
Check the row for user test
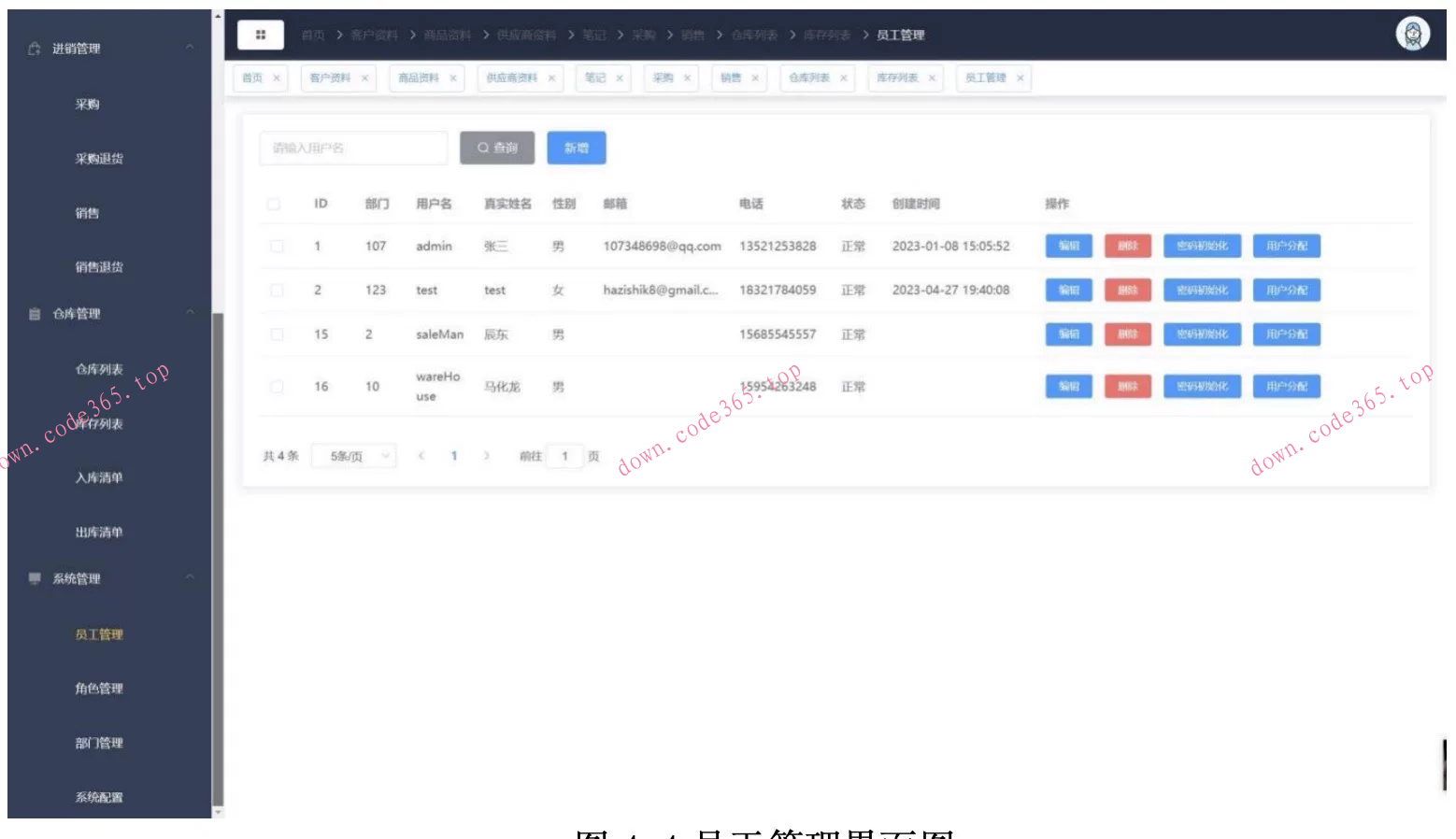point(277,291)
